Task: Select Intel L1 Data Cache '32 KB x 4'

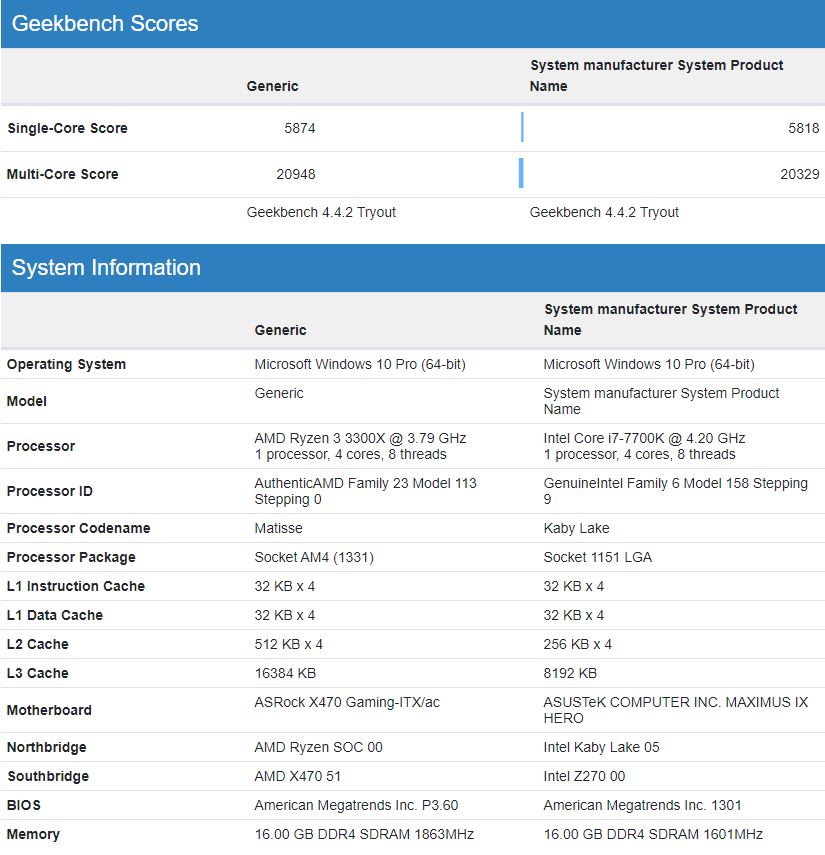Action: [x=574, y=615]
